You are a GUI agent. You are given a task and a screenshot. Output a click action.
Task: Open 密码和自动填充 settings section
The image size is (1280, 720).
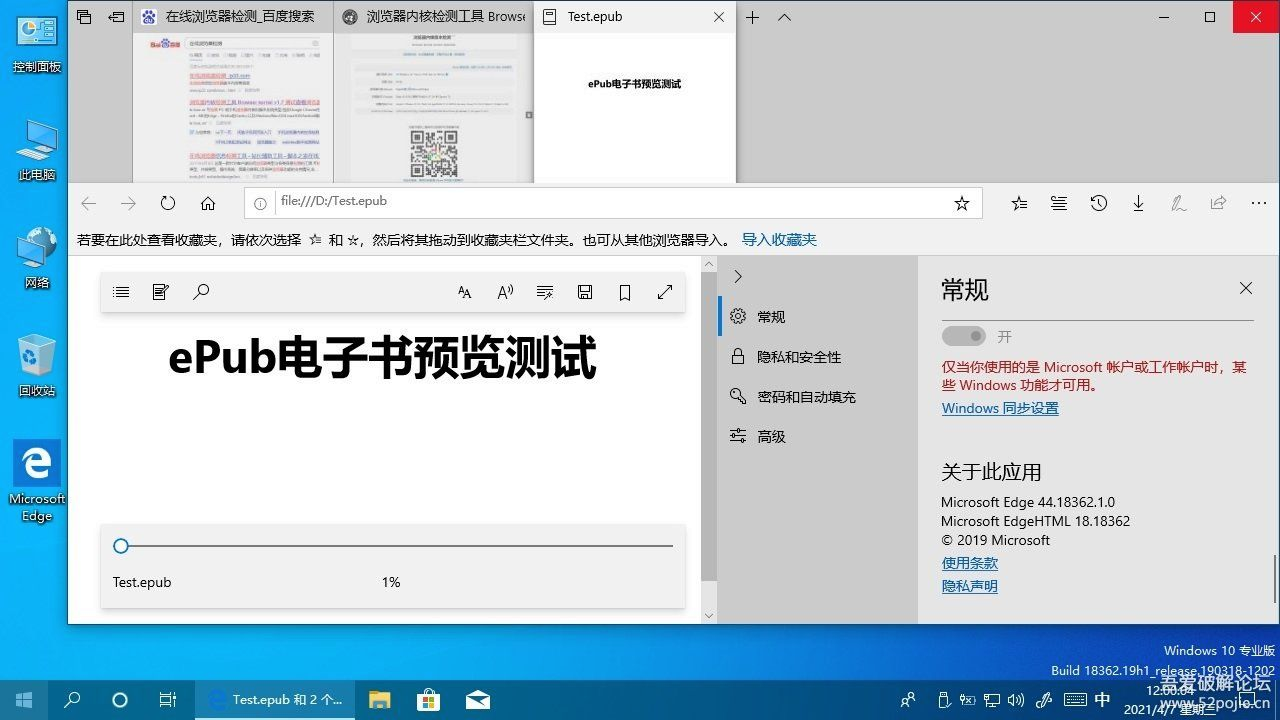pyautogui.click(x=818, y=396)
